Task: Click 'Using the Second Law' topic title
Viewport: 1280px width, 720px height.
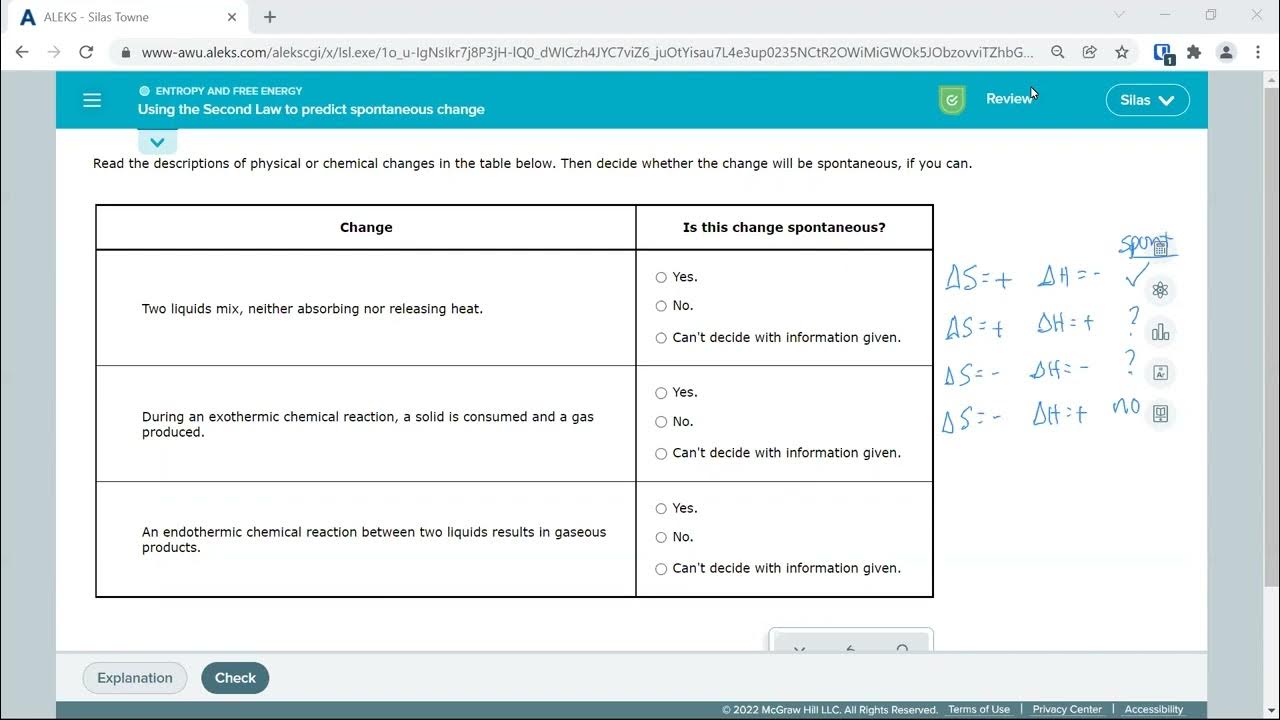Action: pos(311,110)
